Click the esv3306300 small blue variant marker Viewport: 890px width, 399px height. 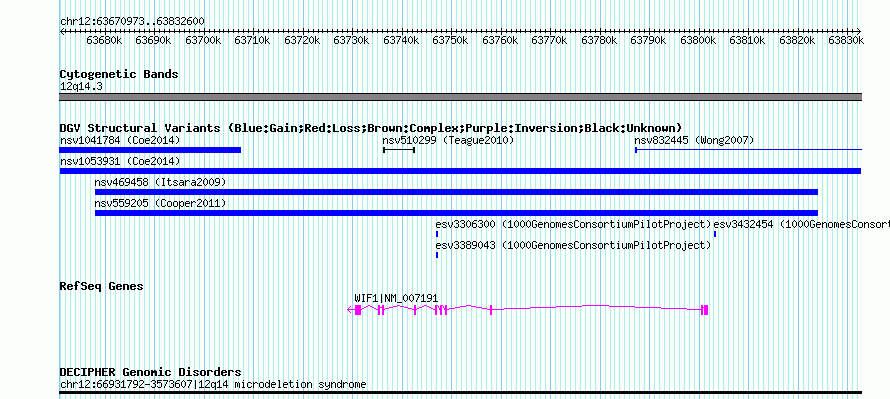click(437, 234)
